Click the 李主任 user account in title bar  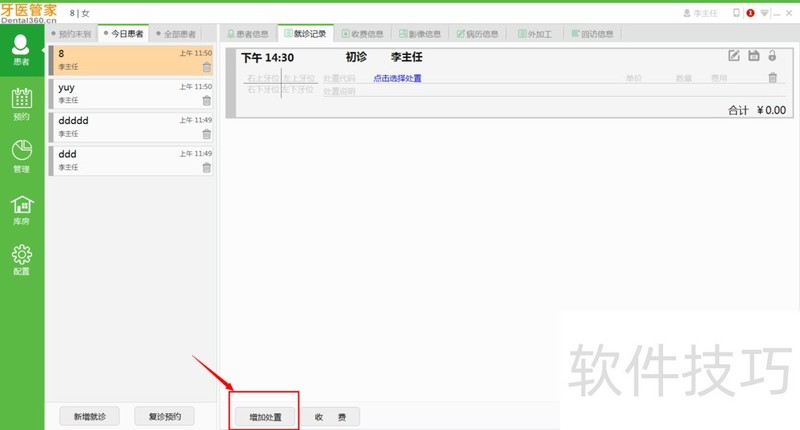[701, 13]
